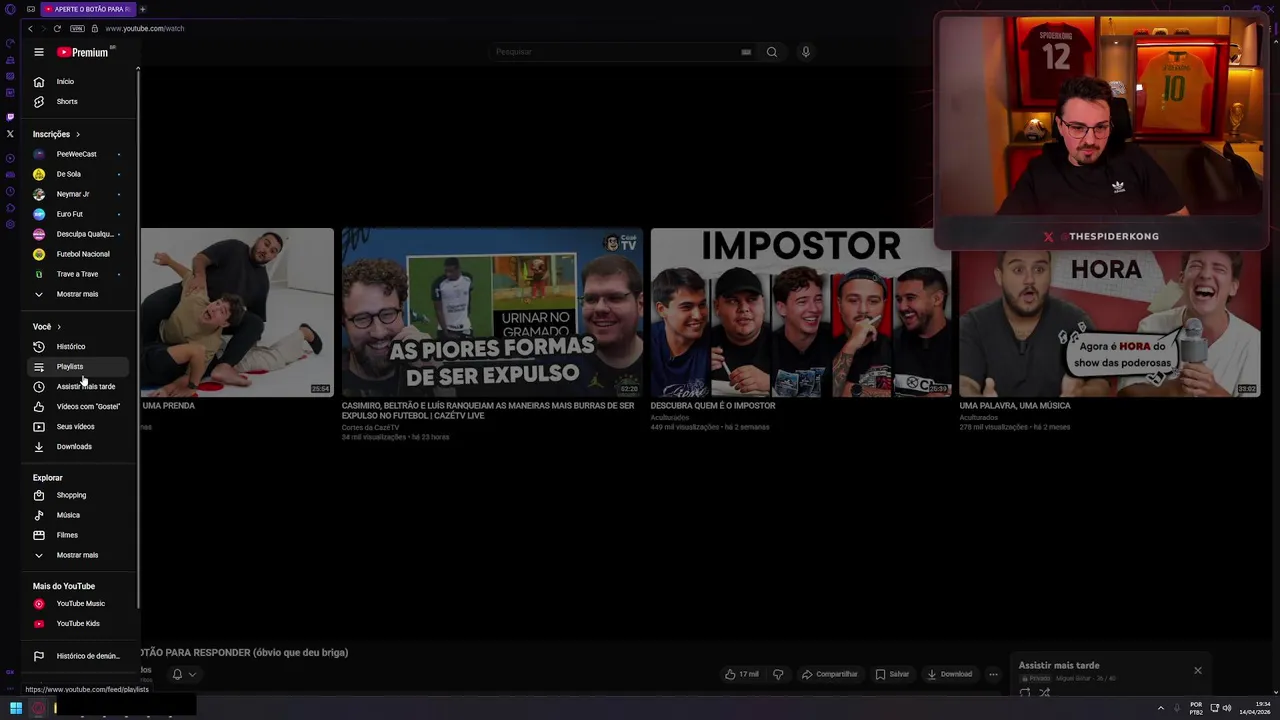
Task: Open Histórico in the sidebar
Action: 80,346
